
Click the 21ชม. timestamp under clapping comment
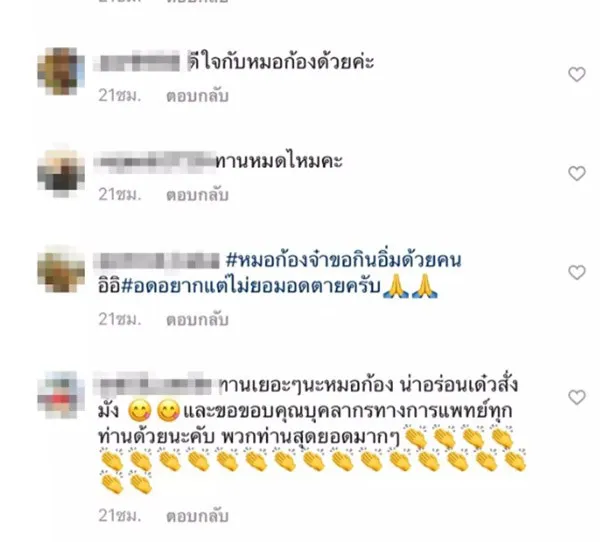pyautogui.click(x=120, y=516)
